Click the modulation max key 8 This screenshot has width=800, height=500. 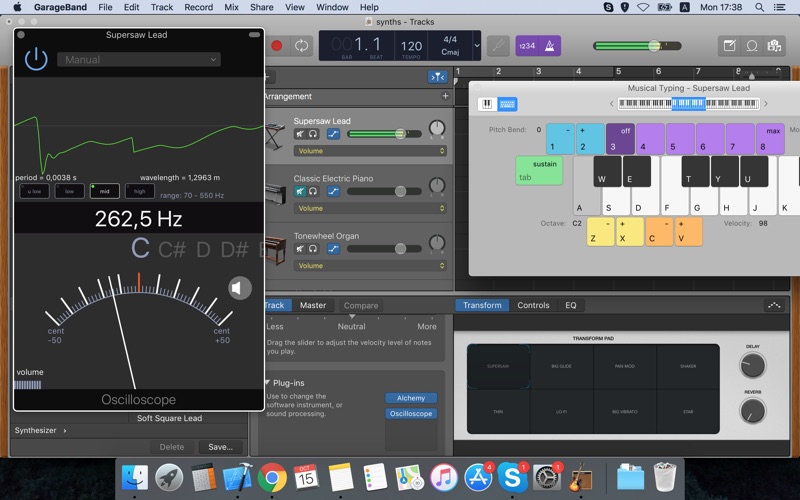coord(770,139)
